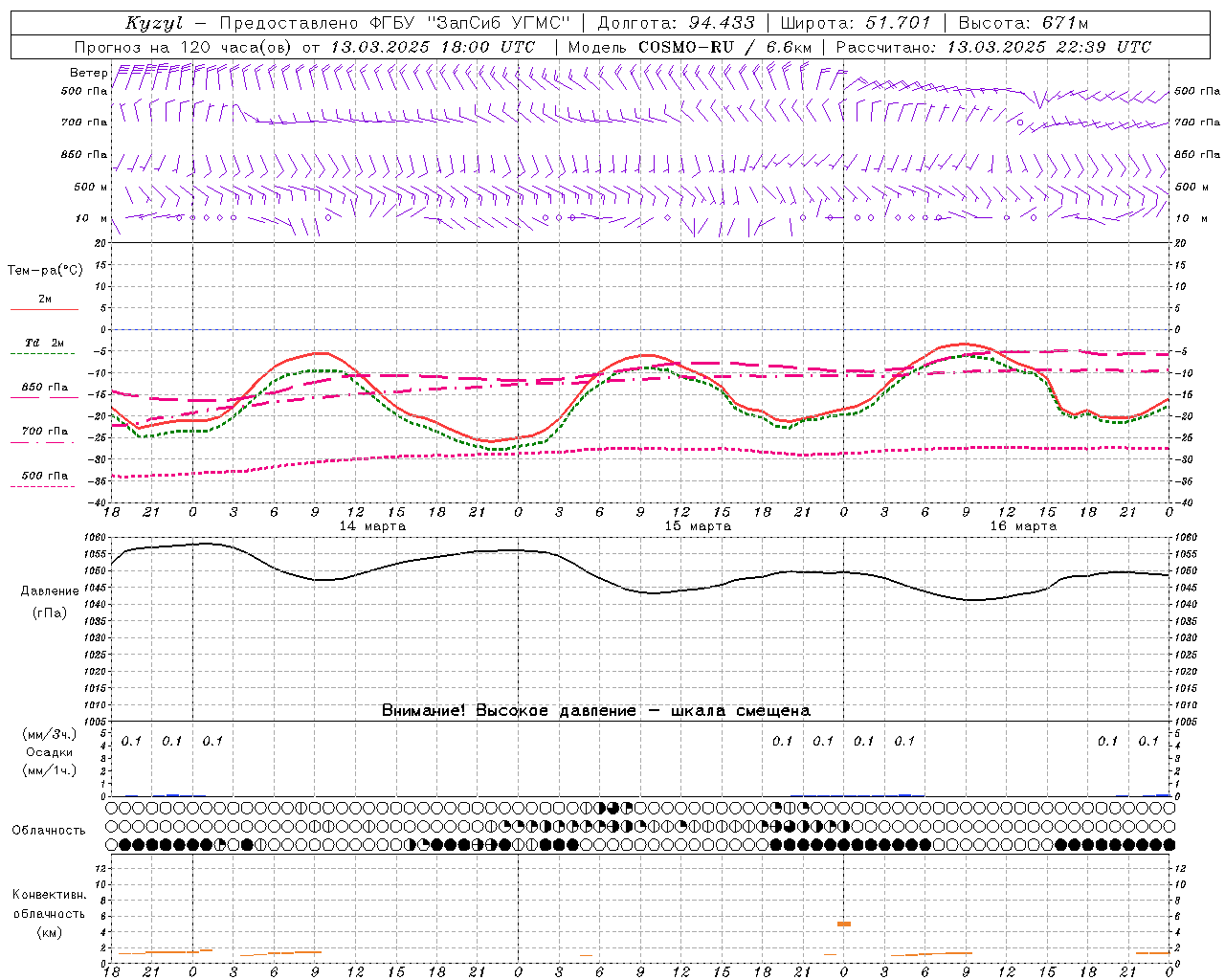Click the Осадки label
1225x980 pixels.
click(x=50, y=752)
